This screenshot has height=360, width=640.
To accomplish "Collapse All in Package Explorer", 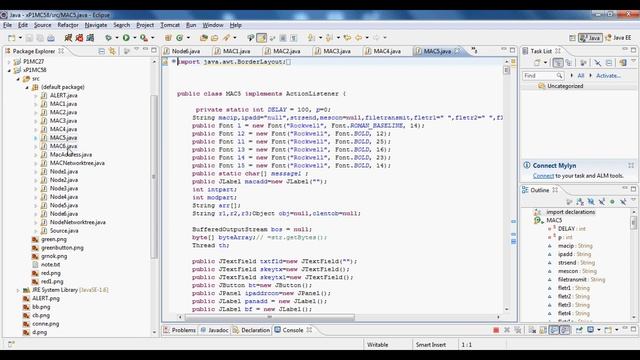I will (102, 51).
